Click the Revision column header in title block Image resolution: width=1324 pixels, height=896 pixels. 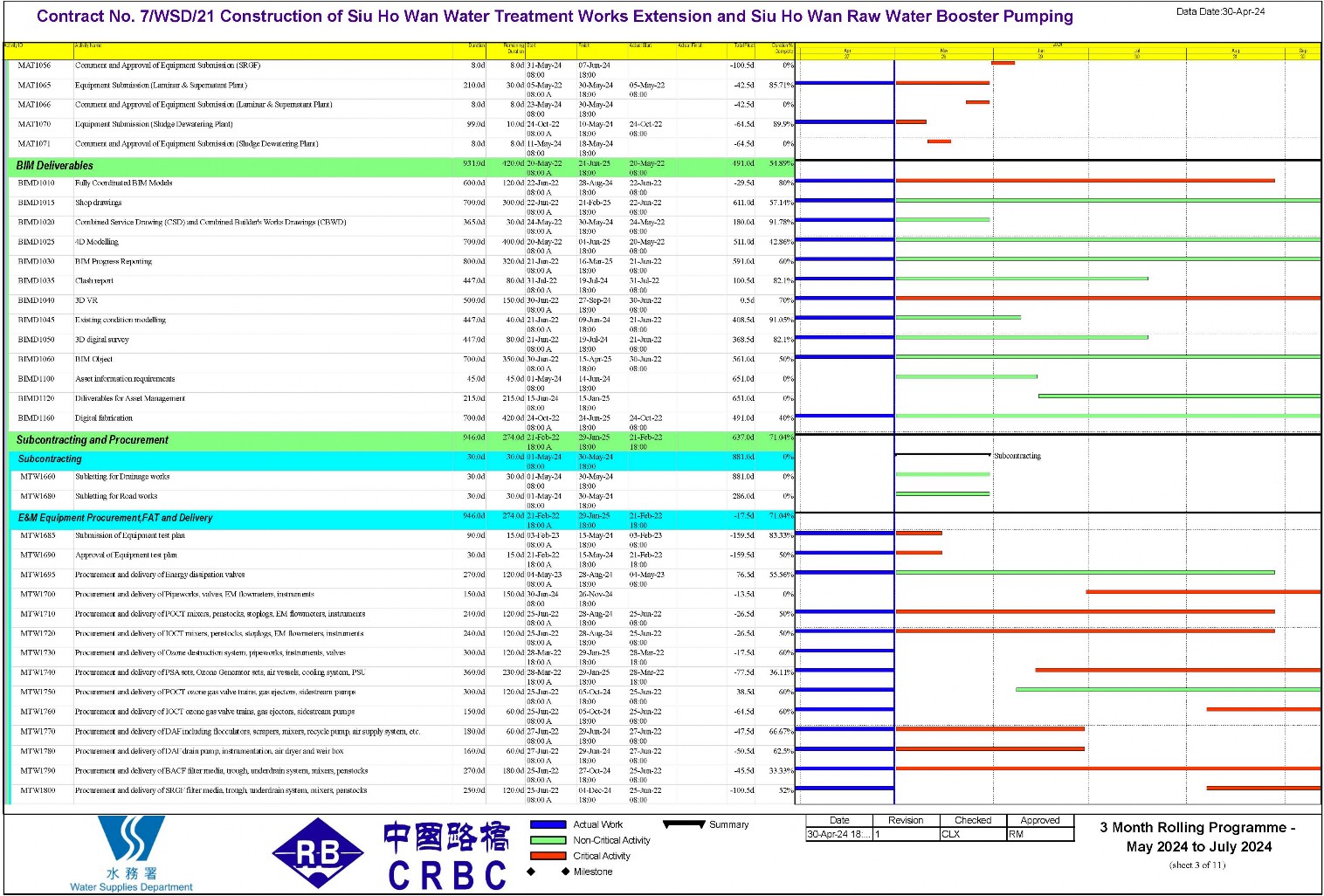[906, 820]
